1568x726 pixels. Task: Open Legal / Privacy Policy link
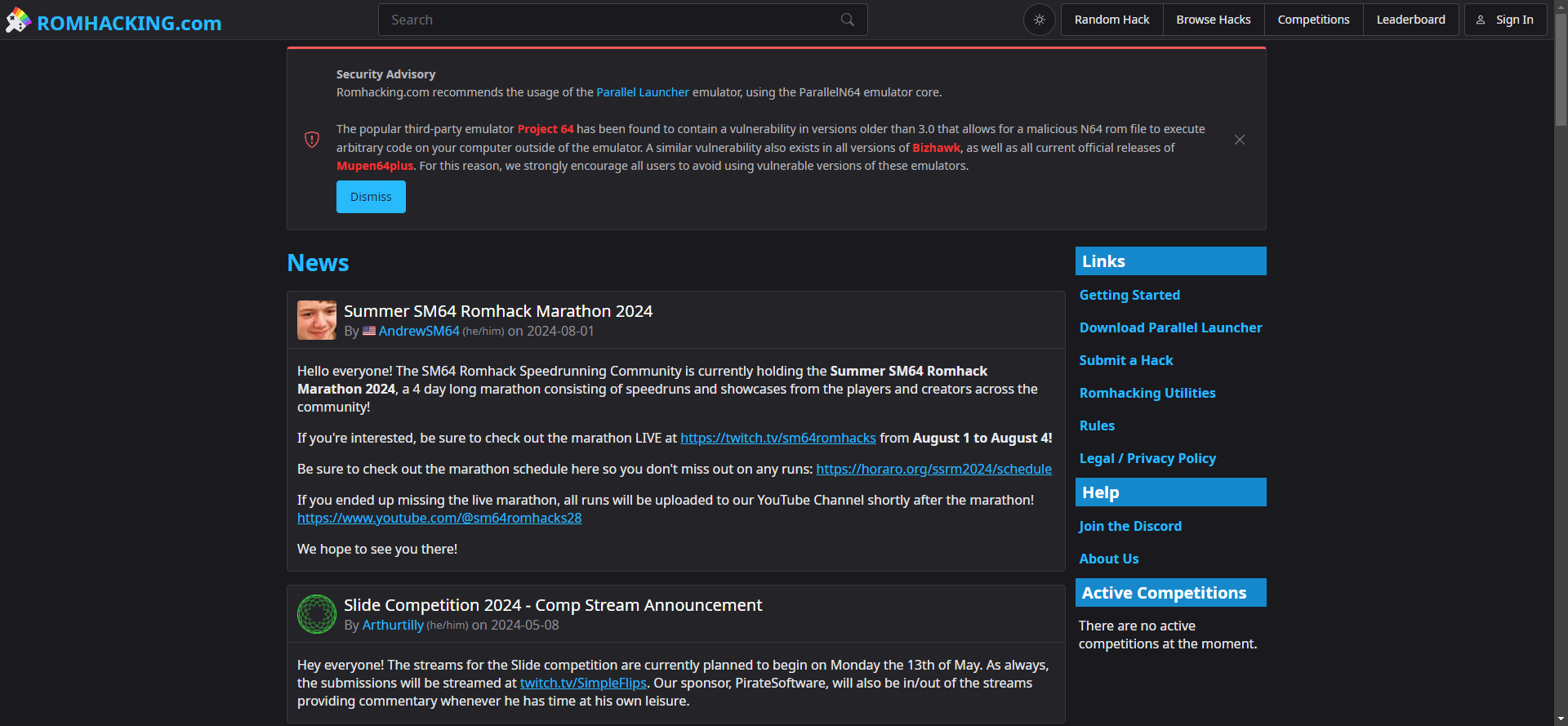1147,458
